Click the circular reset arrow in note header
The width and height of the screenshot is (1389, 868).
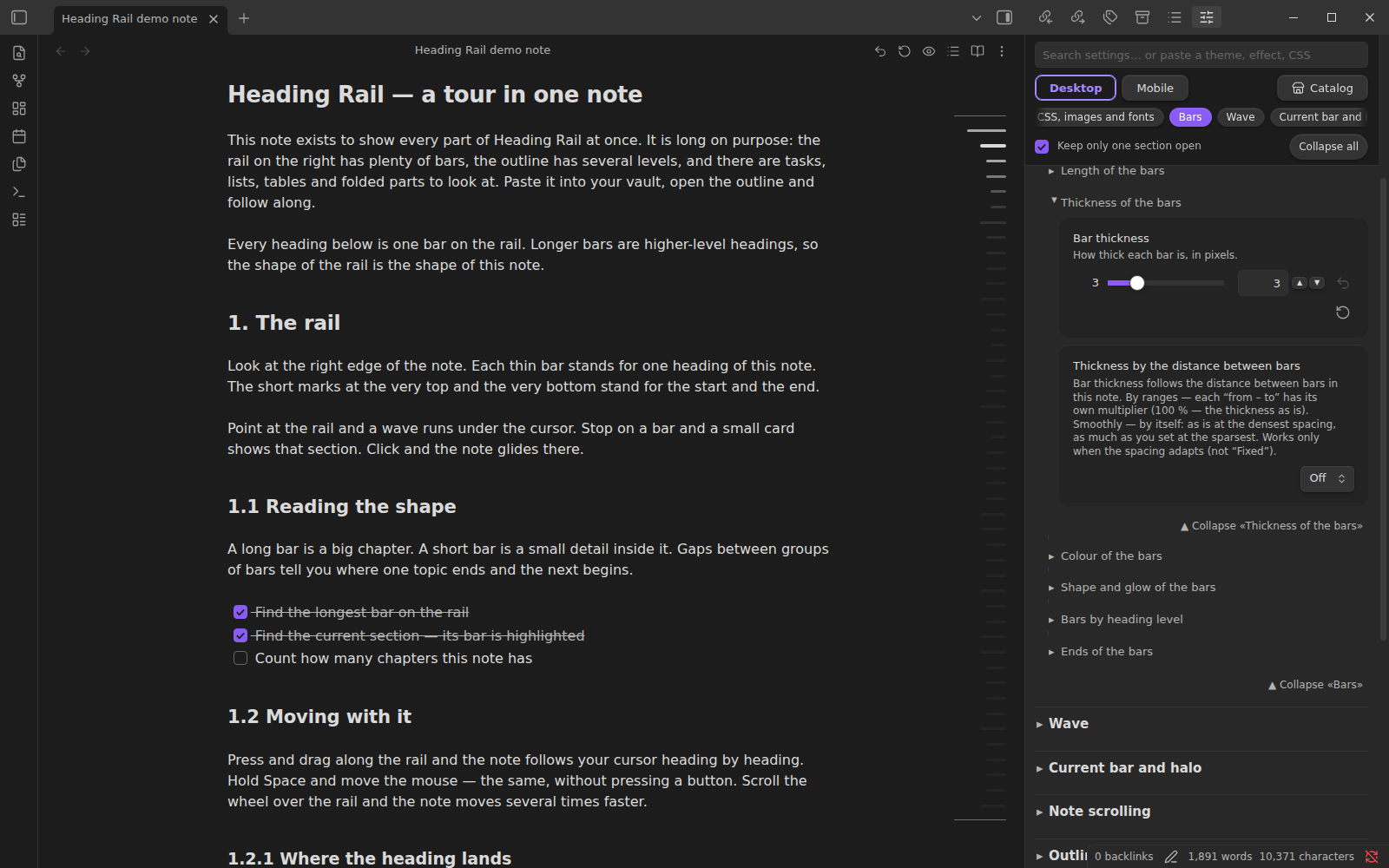(905, 51)
